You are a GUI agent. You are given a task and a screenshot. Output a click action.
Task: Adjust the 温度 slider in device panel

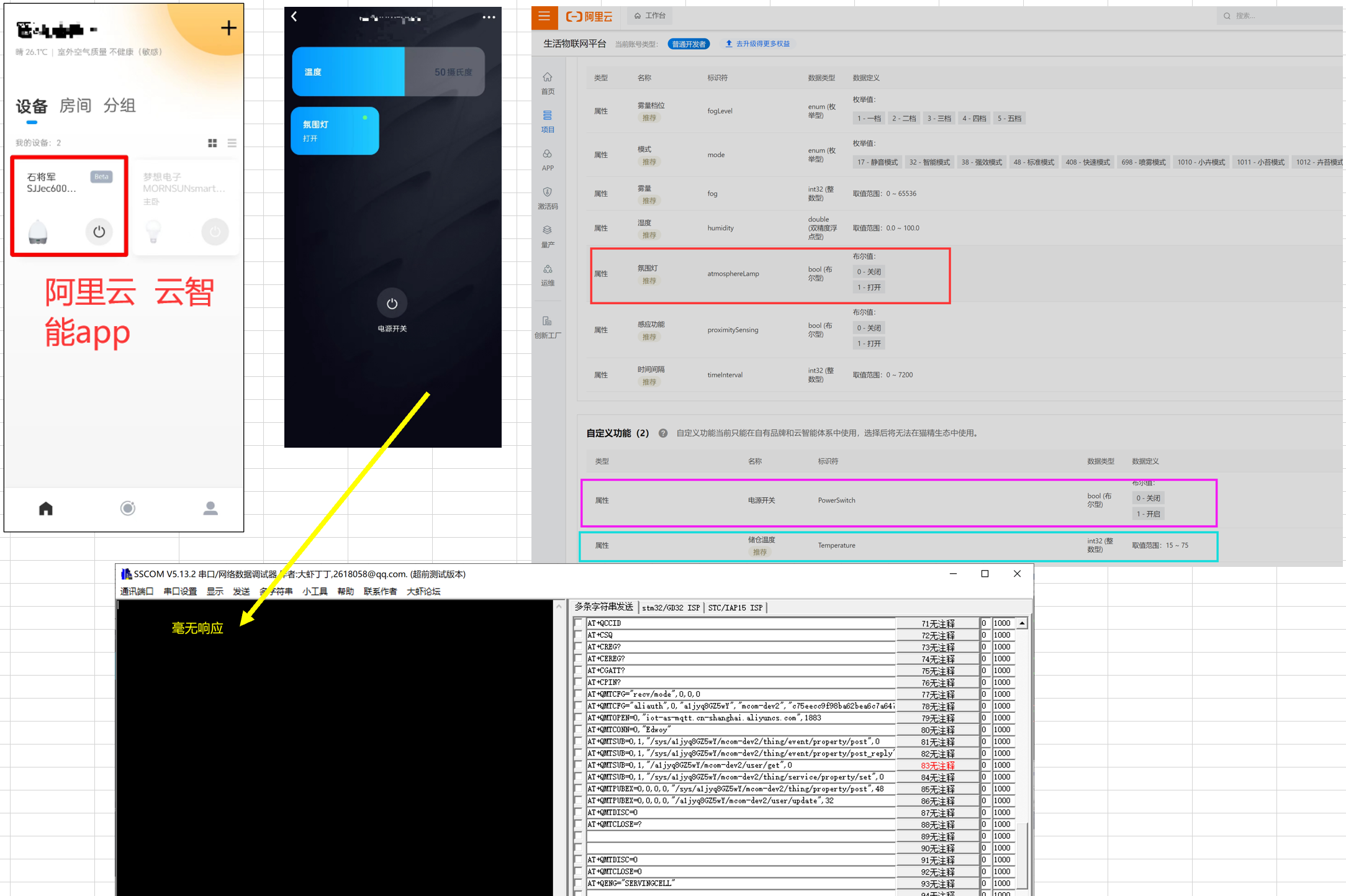[388, 72]
